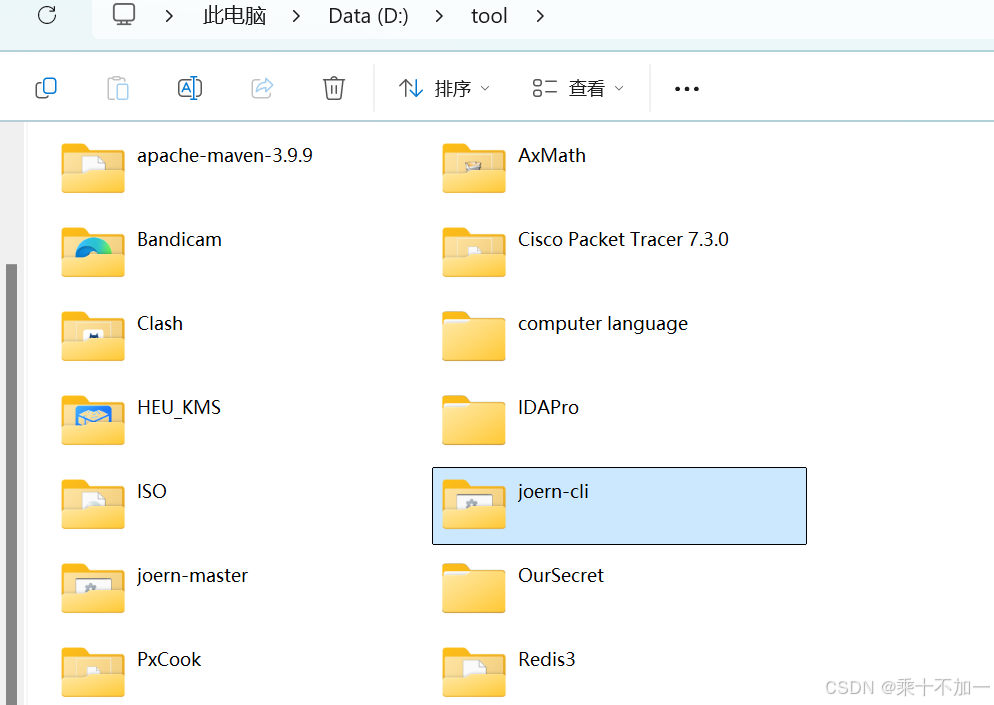This screenshot has width=994, height=705.
Task: Click the apache-maven-3.9.9 folder name
Action: pyautogui.click(x=224, y=156)
